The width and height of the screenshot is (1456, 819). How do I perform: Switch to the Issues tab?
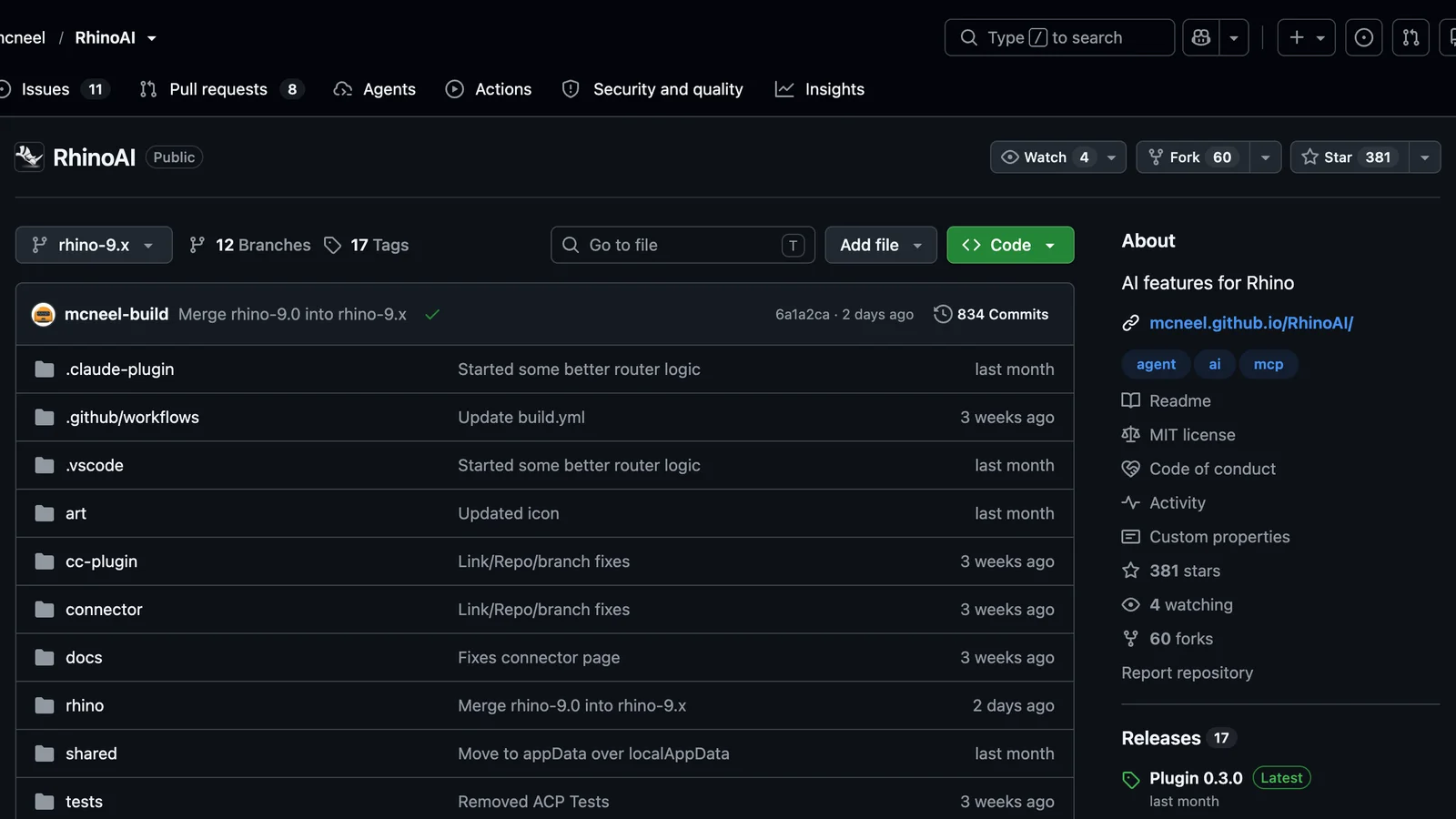pos(53,89)
